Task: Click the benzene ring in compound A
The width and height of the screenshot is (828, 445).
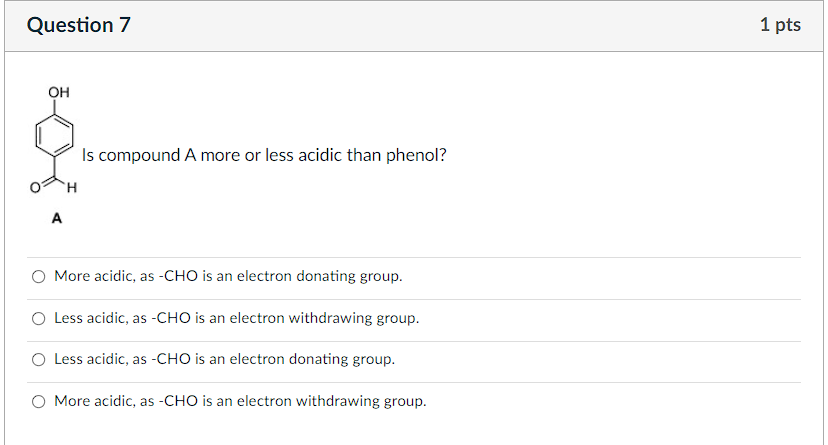Action: coord(54,136)
